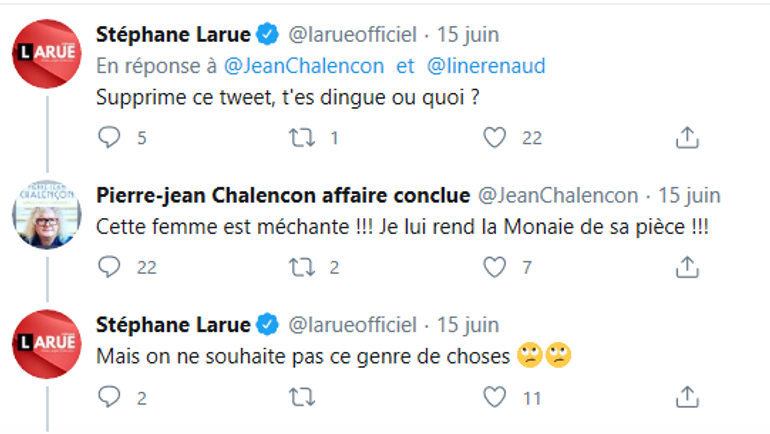
Task: Like the "Mais on ne souhaite pas" tweet
Action: [495, 398]
